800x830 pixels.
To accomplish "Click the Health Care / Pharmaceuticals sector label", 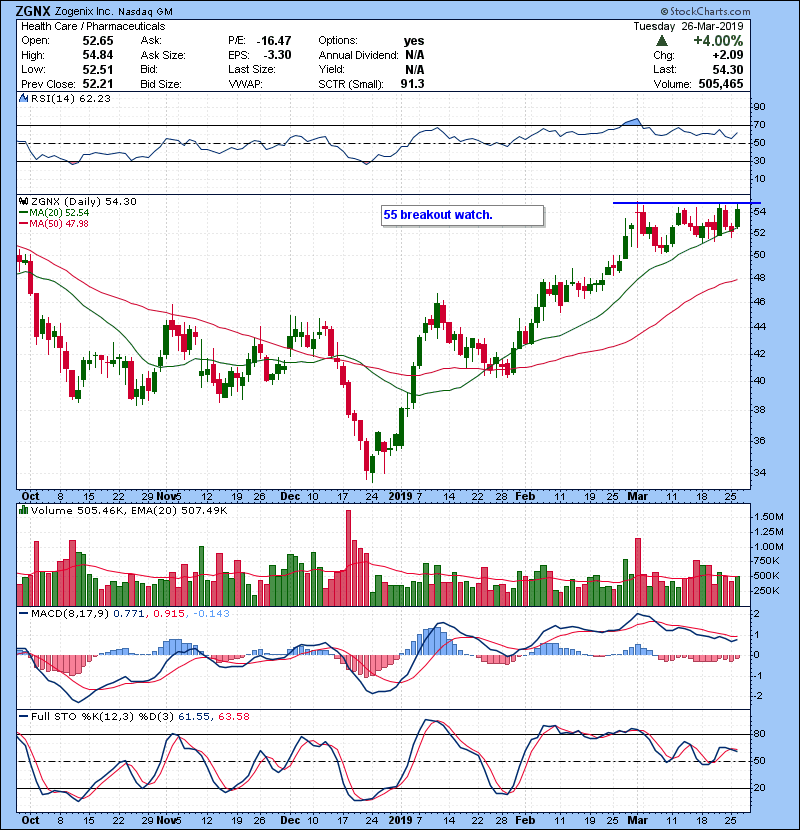I will click(x=93, y=26).
